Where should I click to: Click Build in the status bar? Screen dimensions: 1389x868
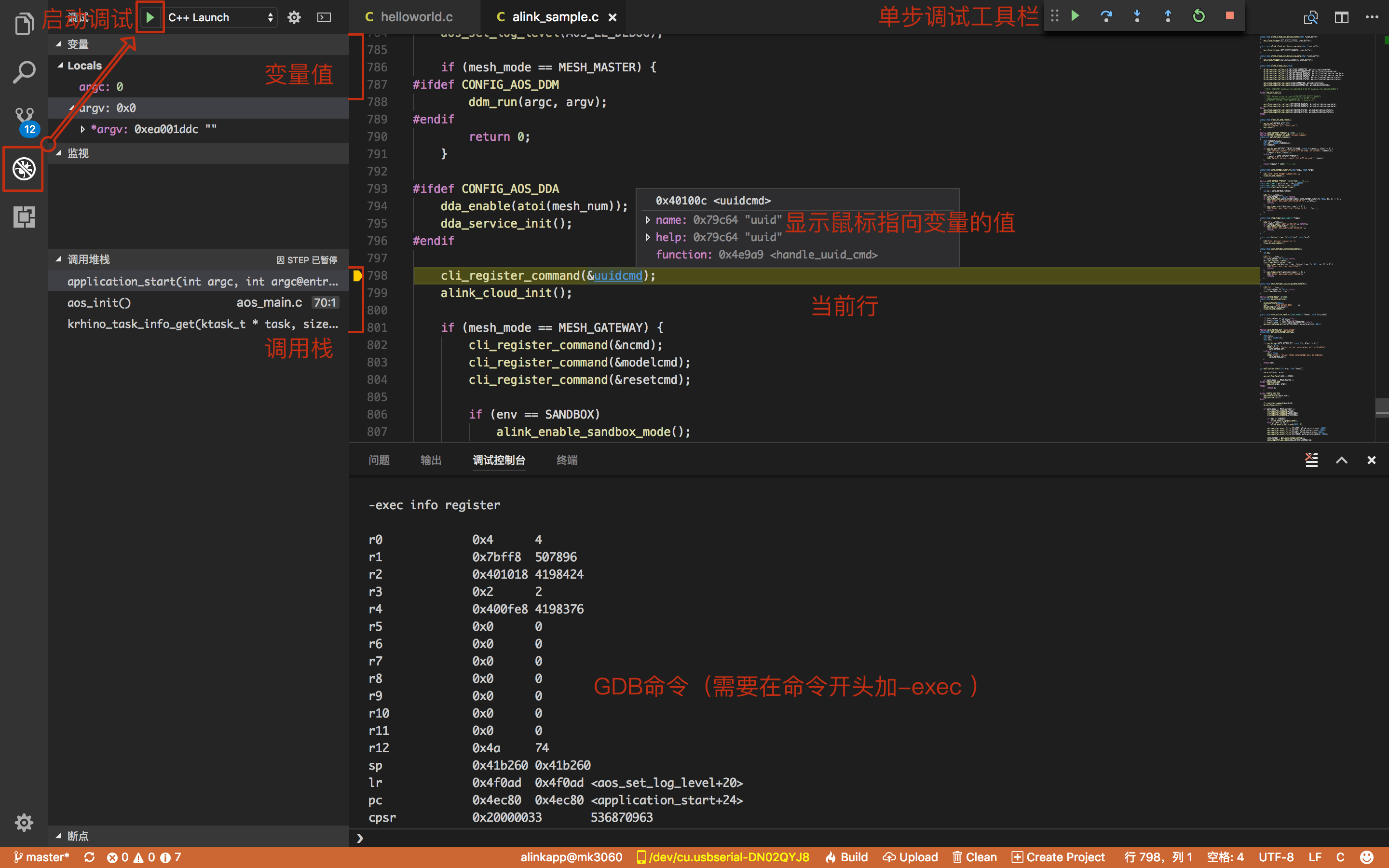click(x=847, y=857)
